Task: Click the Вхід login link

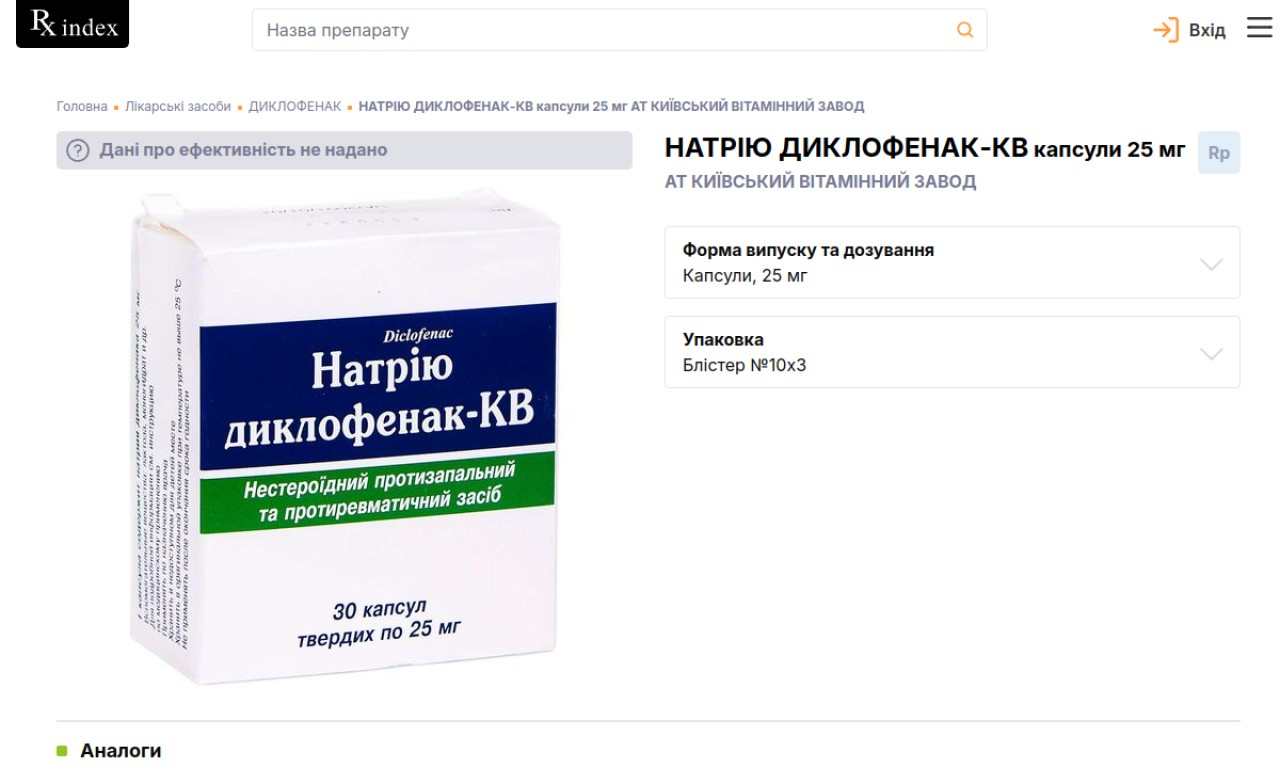Action: click(x=1207, y=30)
